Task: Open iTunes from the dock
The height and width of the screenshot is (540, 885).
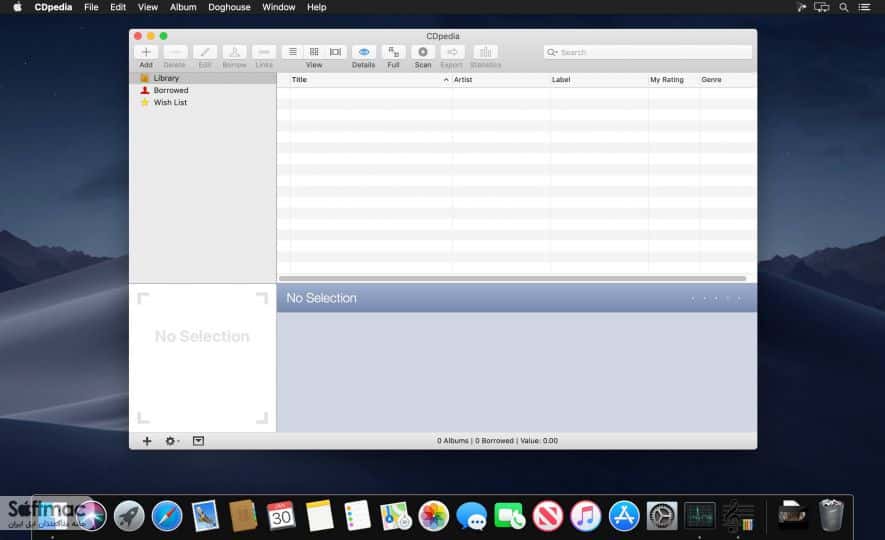Action: click(586, 516)
